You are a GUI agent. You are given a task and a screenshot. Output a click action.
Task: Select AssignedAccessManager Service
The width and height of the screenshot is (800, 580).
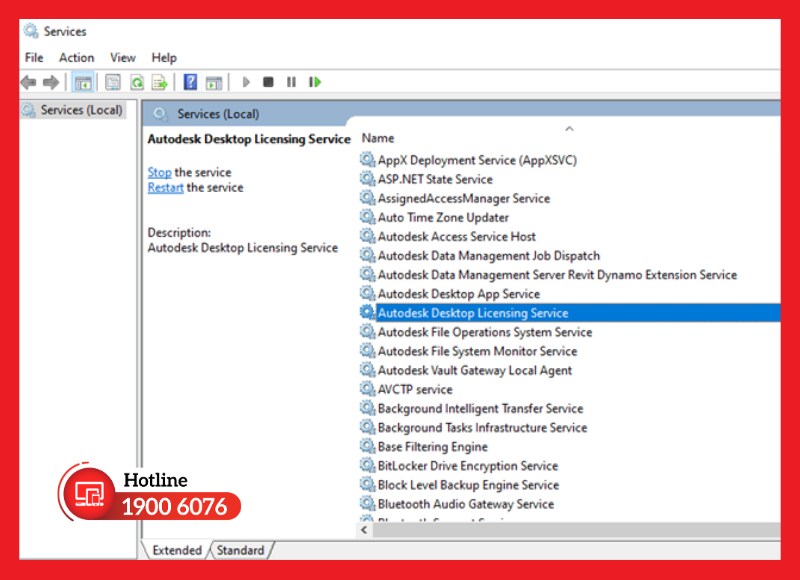click(464, 198)
